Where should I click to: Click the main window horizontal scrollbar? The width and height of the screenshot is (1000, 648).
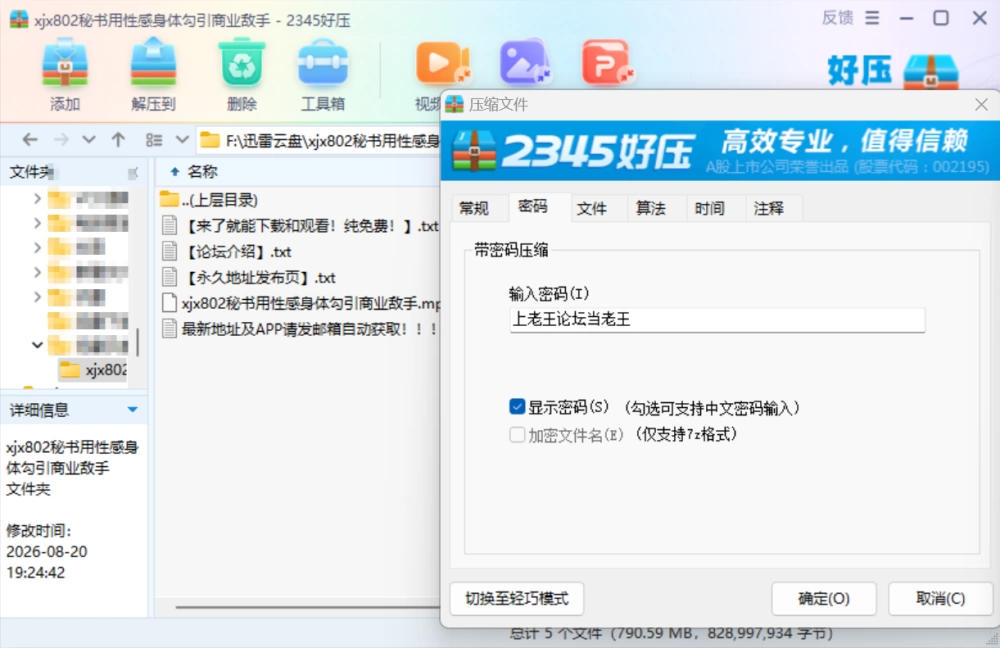(307, 607)
